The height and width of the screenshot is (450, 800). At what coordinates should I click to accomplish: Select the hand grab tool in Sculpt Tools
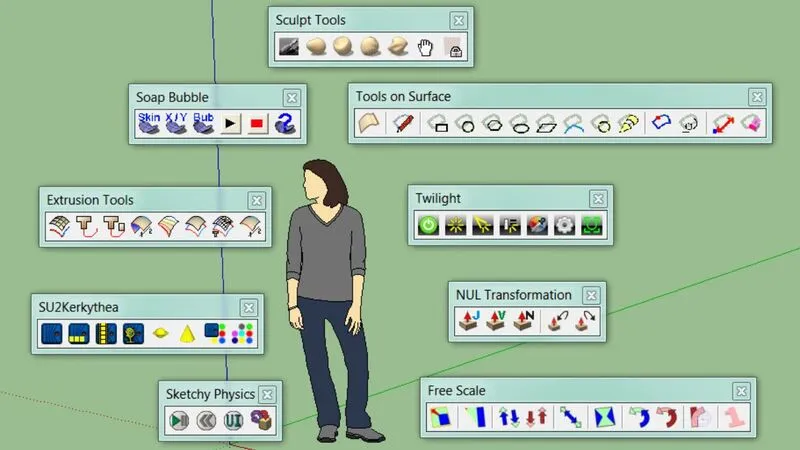pyautogui.click(x=425, y=47)
